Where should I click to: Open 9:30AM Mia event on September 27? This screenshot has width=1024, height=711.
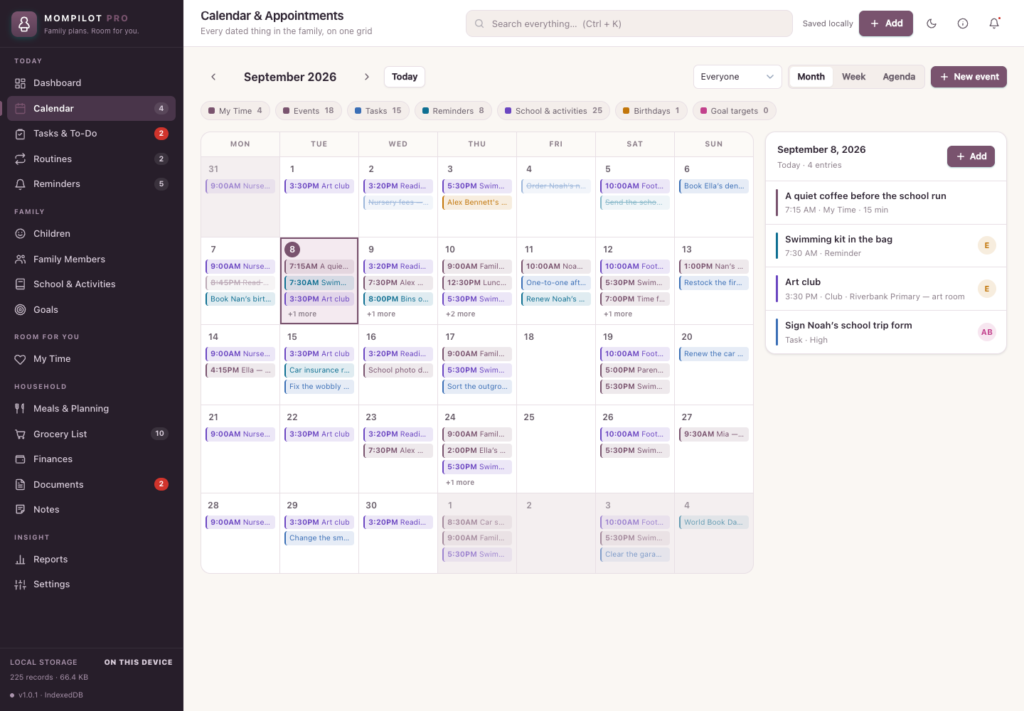pos(714,434)
